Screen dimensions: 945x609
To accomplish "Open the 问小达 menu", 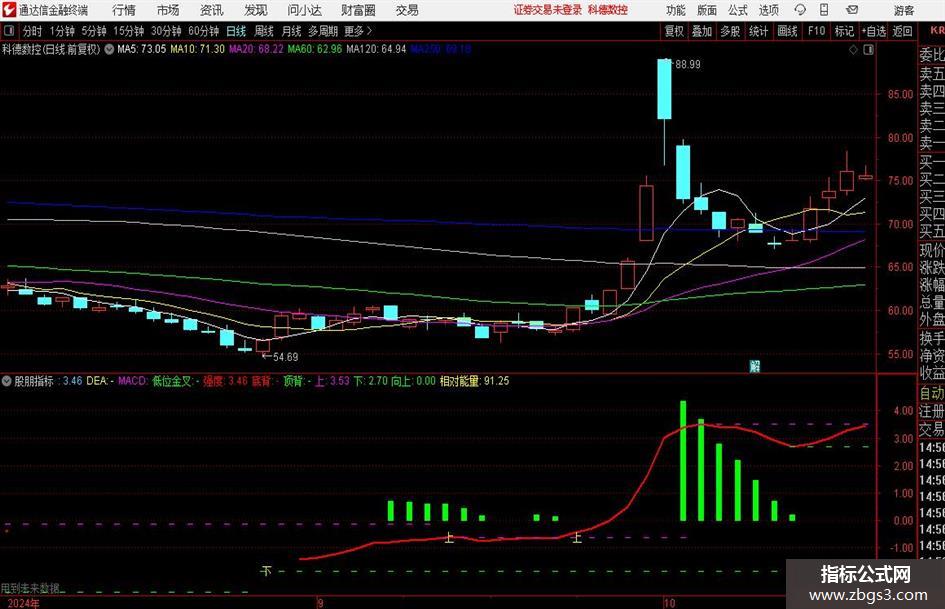I will click(x=304, y=10).
